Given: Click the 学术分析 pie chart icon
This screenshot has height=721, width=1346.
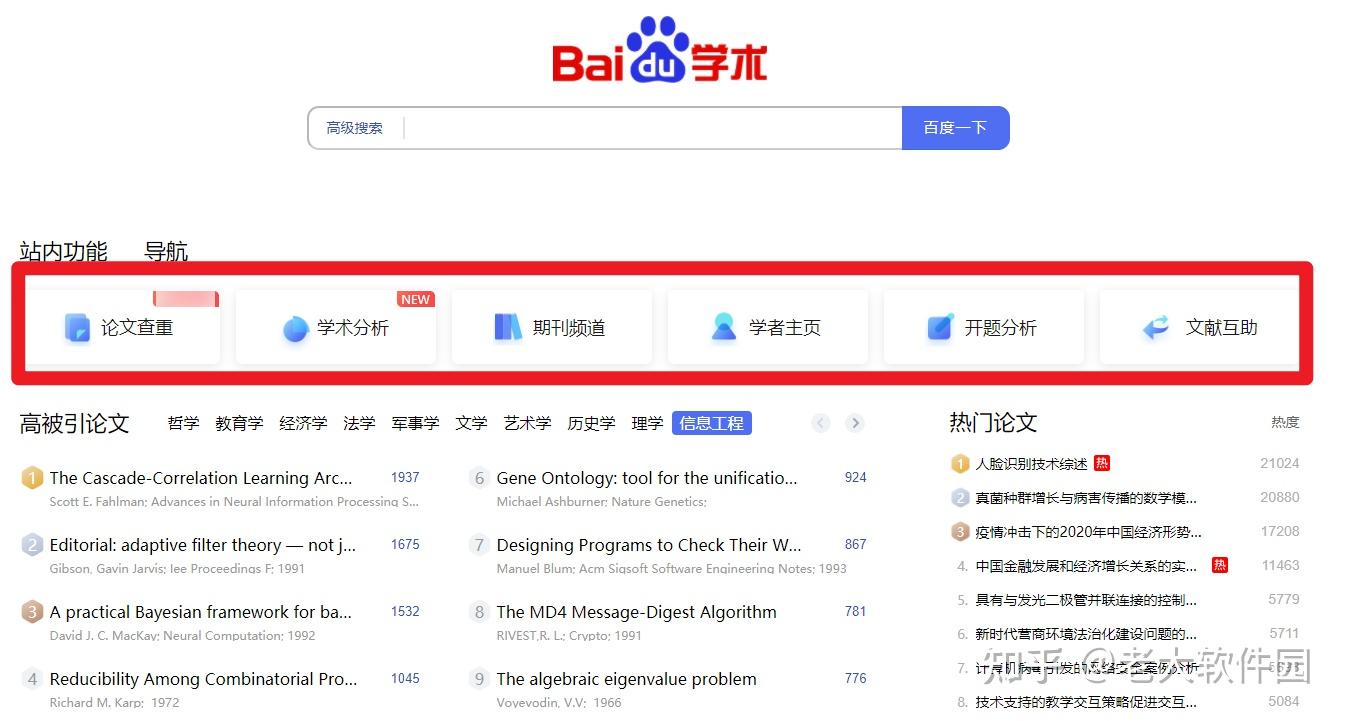Looking at the screenshot, I should point(295,328).
